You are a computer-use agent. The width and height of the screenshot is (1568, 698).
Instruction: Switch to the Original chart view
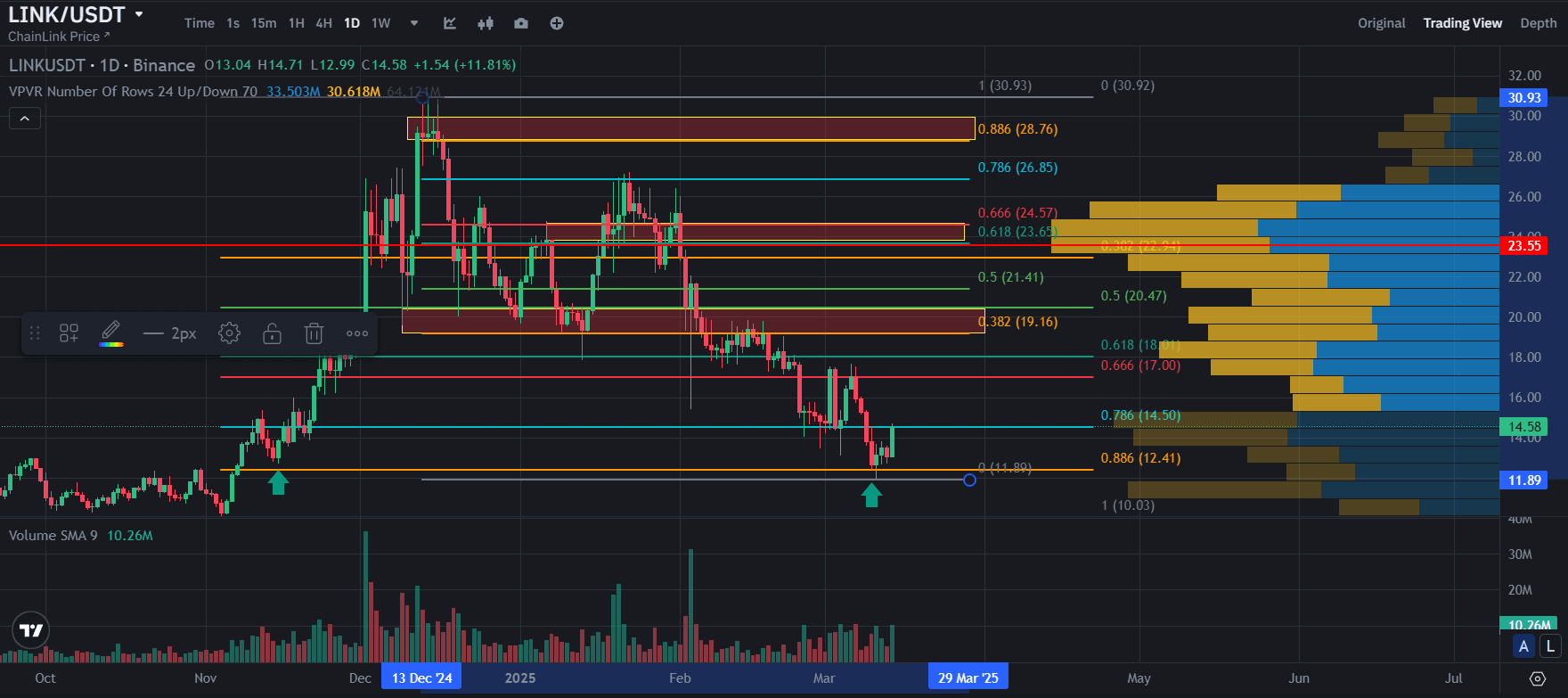[x=1382, y=23]
